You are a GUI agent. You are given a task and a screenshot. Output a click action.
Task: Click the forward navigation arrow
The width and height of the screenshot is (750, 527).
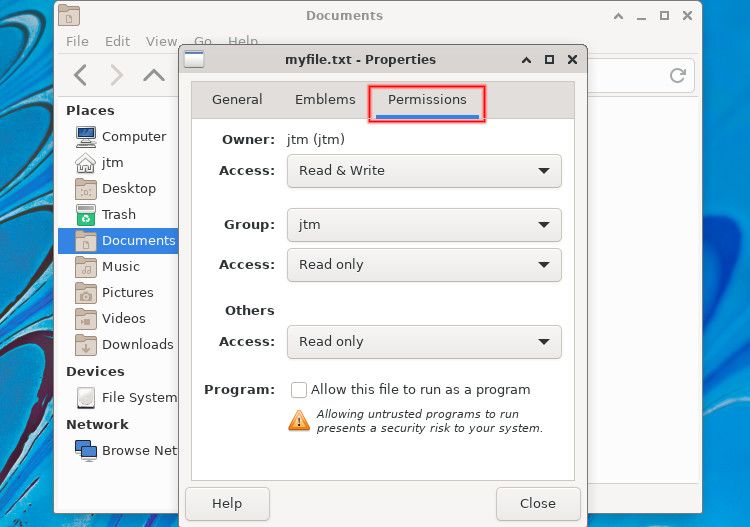coord(117,75)
